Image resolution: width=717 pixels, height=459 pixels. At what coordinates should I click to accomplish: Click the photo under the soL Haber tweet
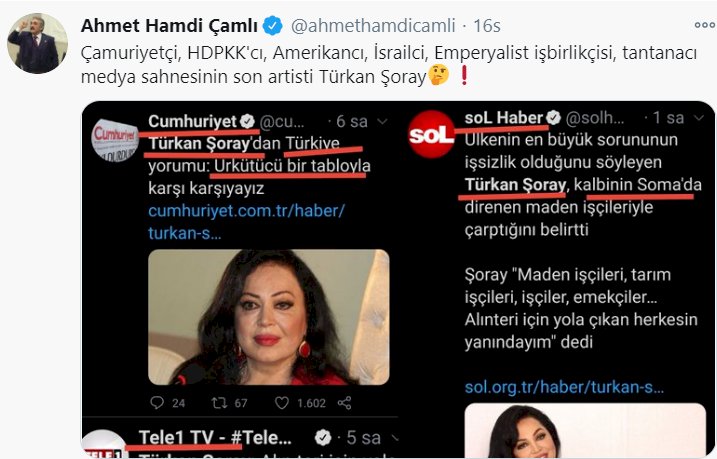[552, 431]
